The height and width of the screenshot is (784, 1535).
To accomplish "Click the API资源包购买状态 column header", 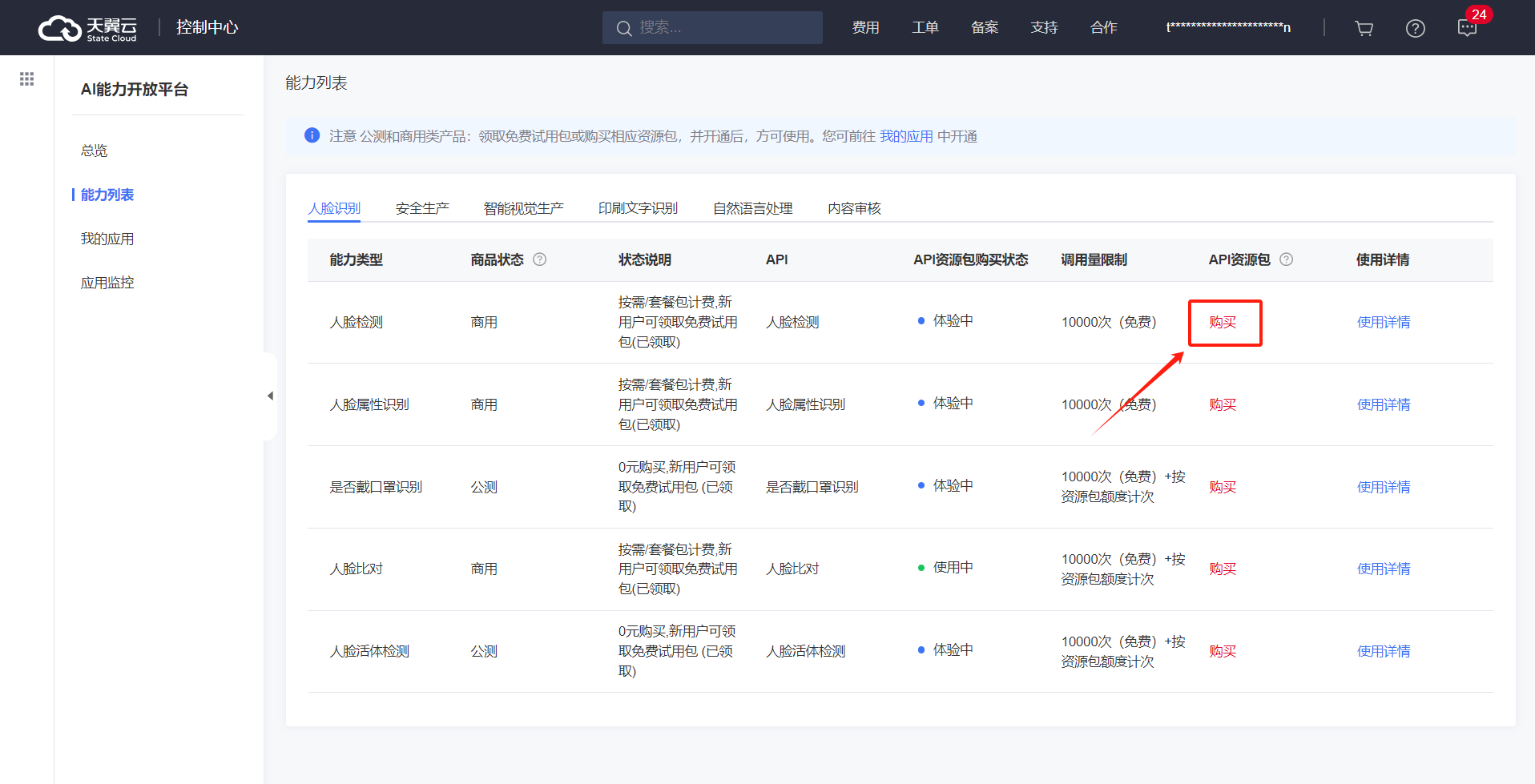I will [x=971, y=259].
